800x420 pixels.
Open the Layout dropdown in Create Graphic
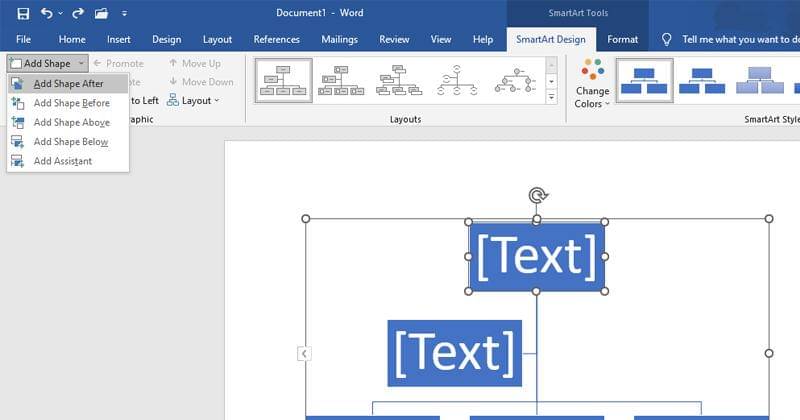point(194,100)
